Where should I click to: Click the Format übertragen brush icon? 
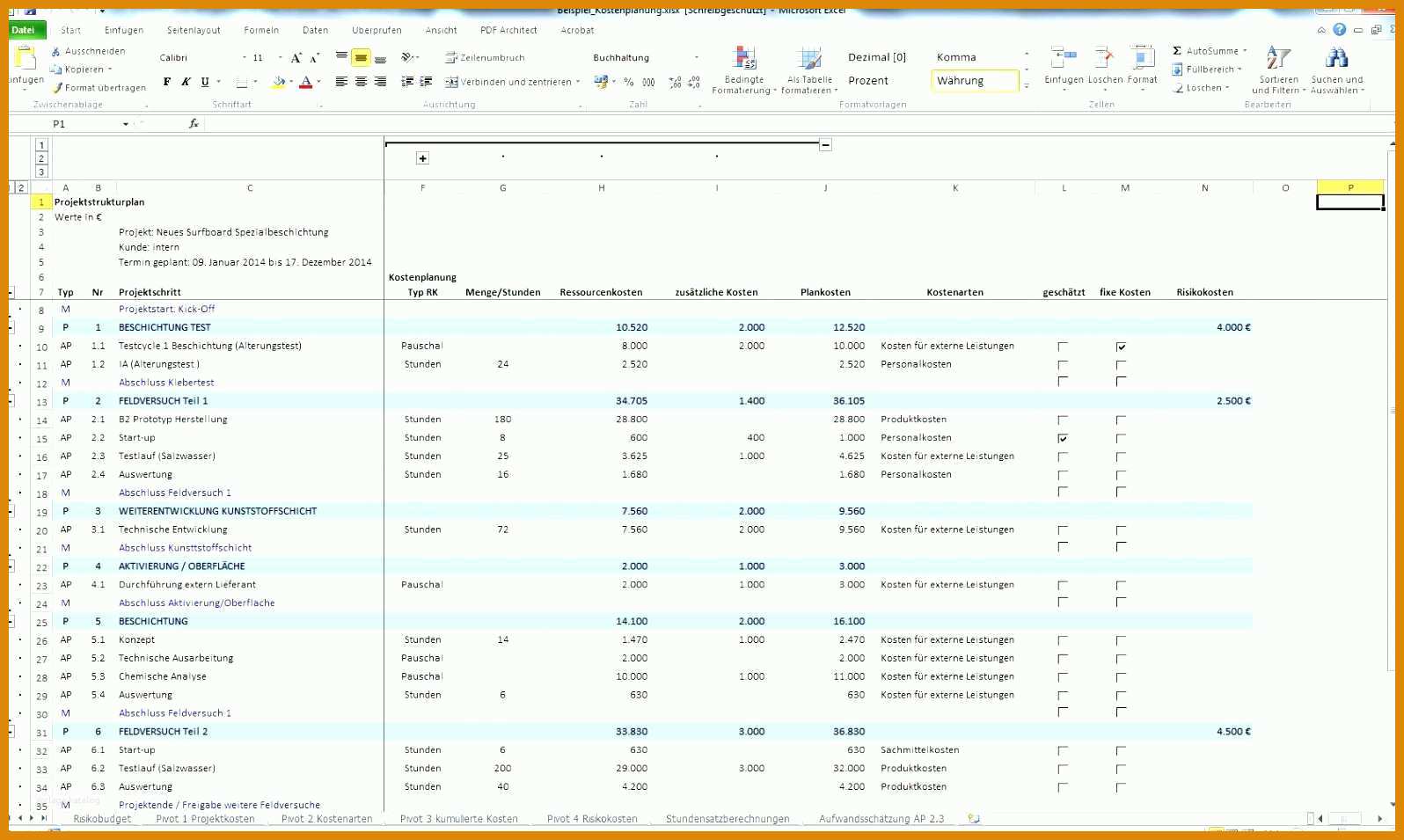pyautogui.click(x=57, y=88)
